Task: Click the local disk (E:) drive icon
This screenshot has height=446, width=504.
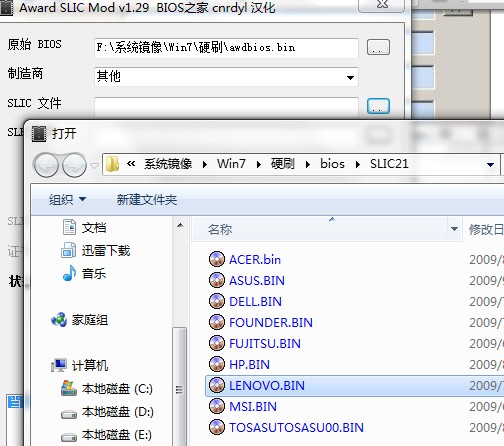Action: [x=69, y=437]
